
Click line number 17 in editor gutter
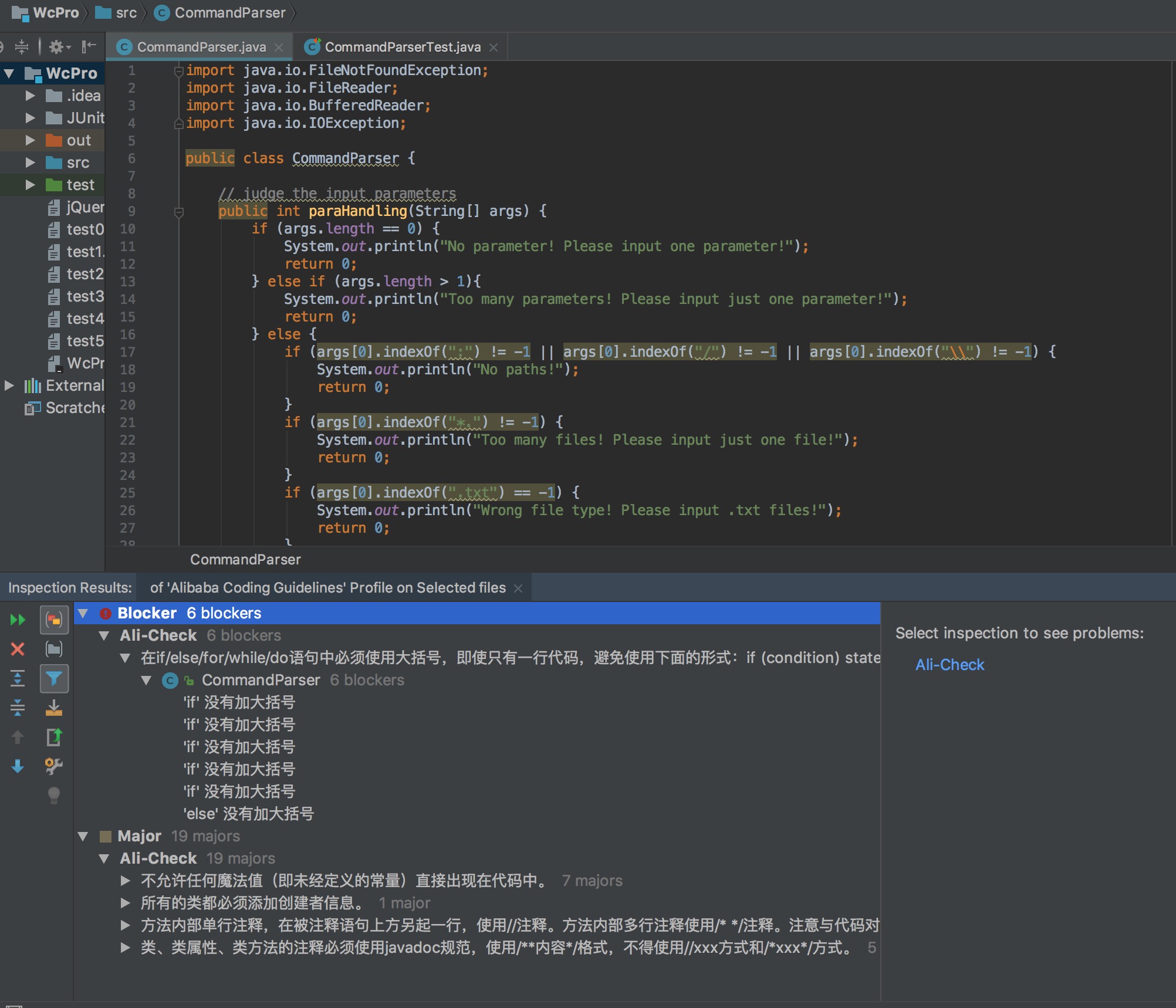click(x=127, y=352)
